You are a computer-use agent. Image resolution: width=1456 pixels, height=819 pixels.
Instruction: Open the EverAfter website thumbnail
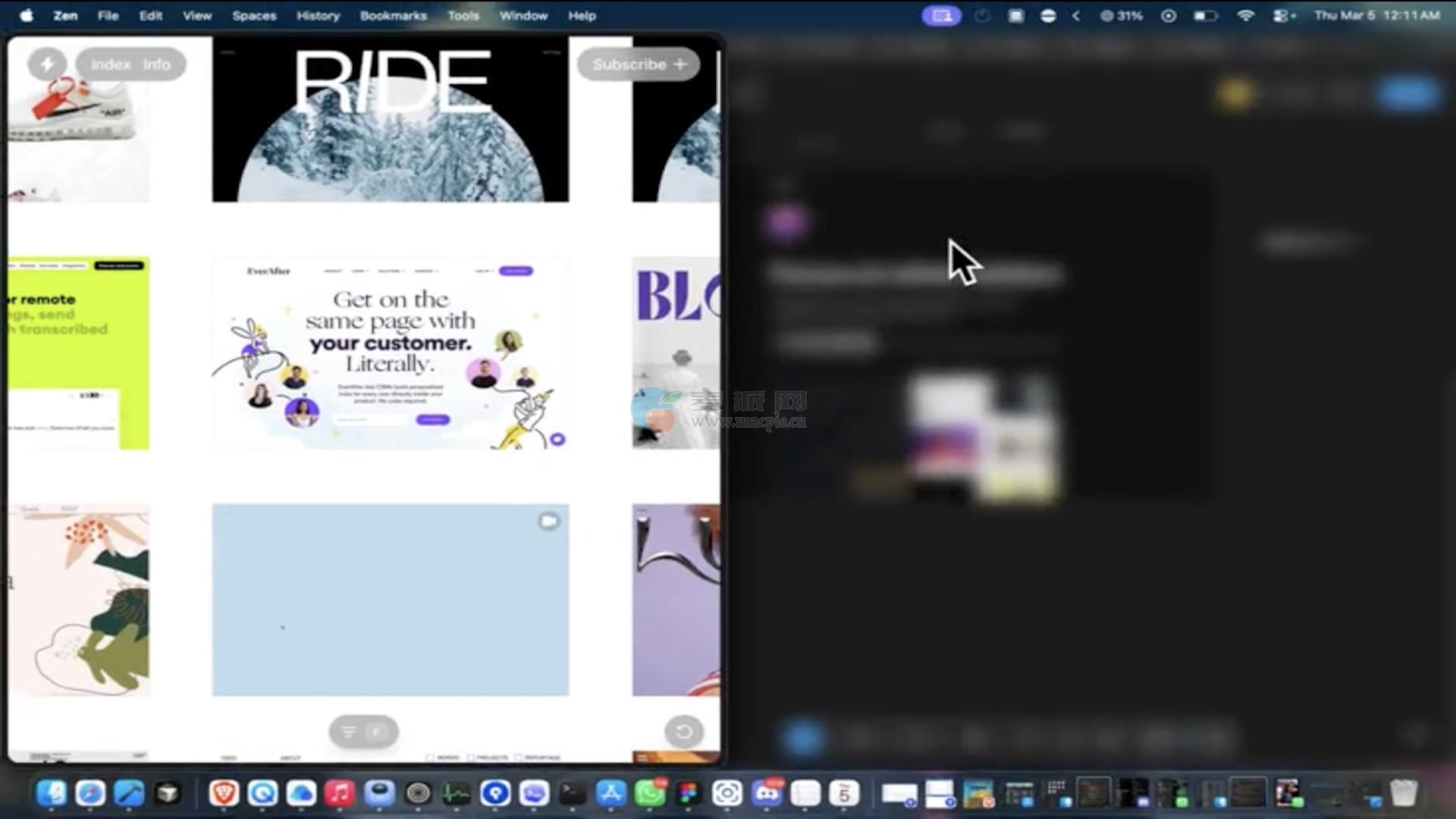[x=390, y=353]
